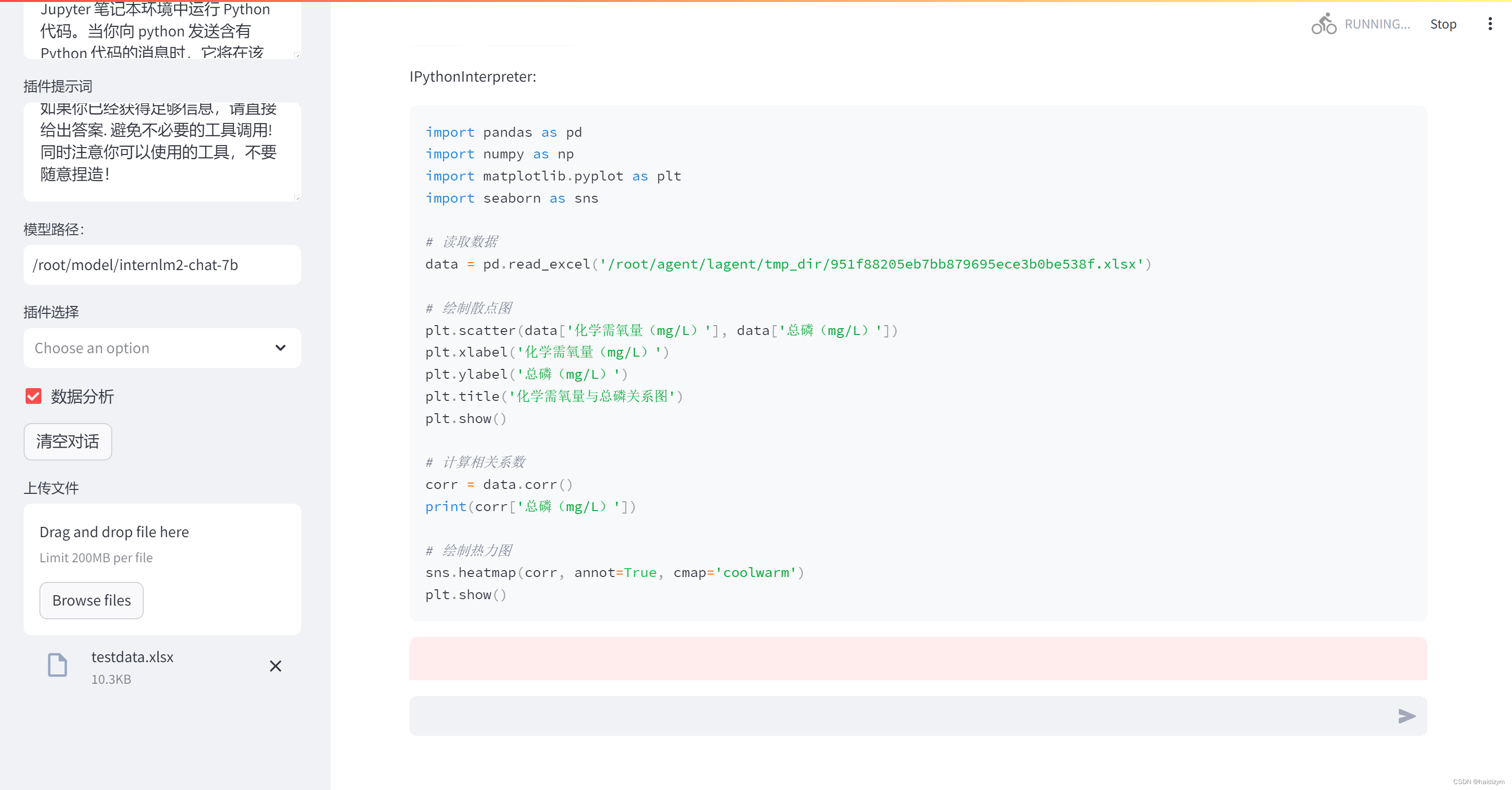Expand the 插件选择 chevron

coord(281,348)
